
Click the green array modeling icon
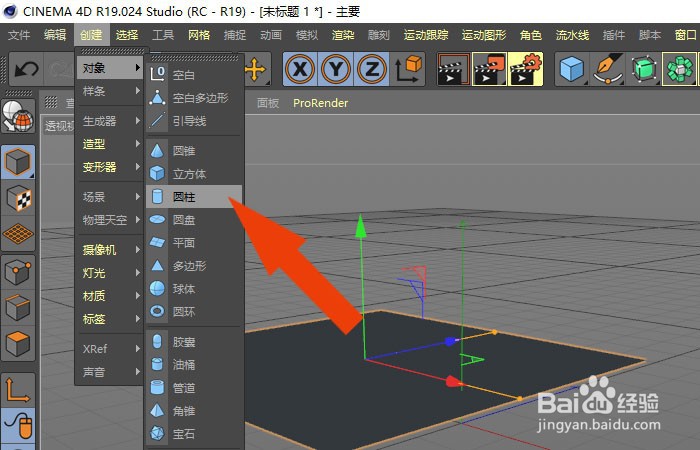[x=679, y=69]
